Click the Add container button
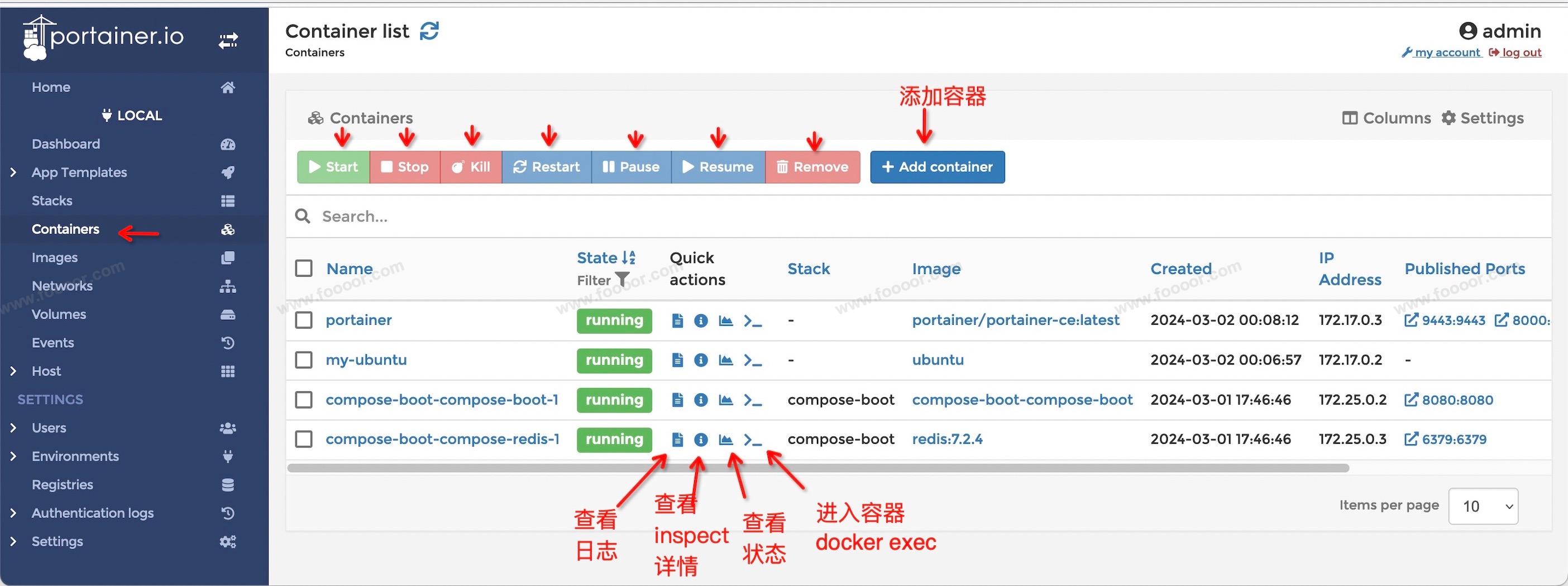Image resolution: width=1568 pixels, height=586 pixels. [x=937, y=167]
